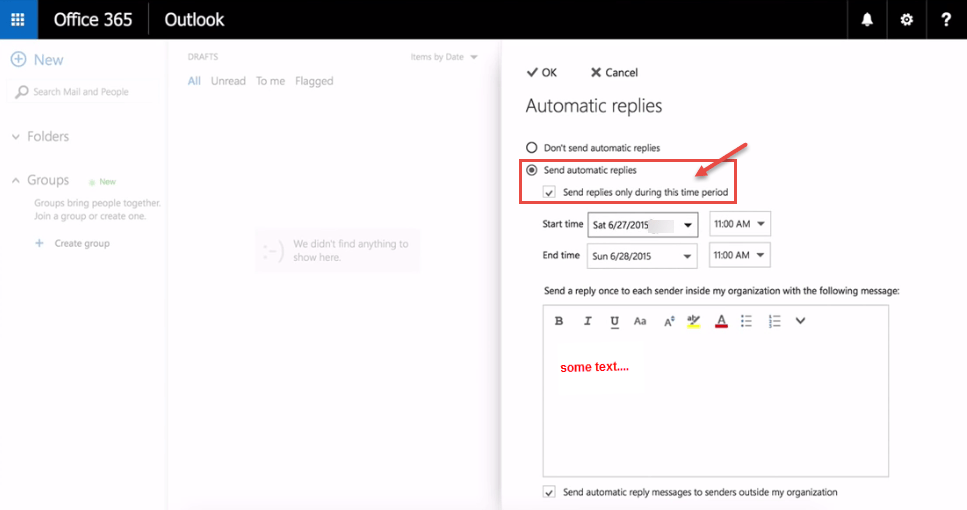Open the Office 365 app launcher grid

tap(19, 19)
